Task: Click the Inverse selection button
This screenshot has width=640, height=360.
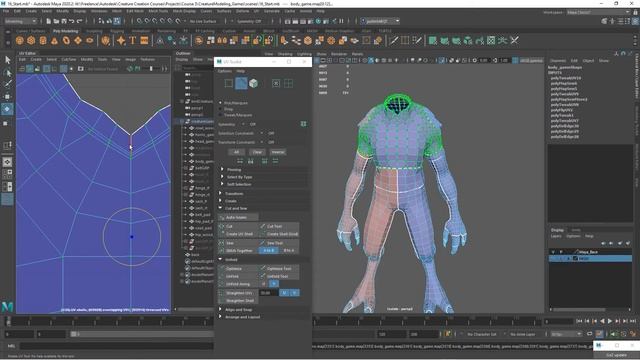Action: coord(278,152)
